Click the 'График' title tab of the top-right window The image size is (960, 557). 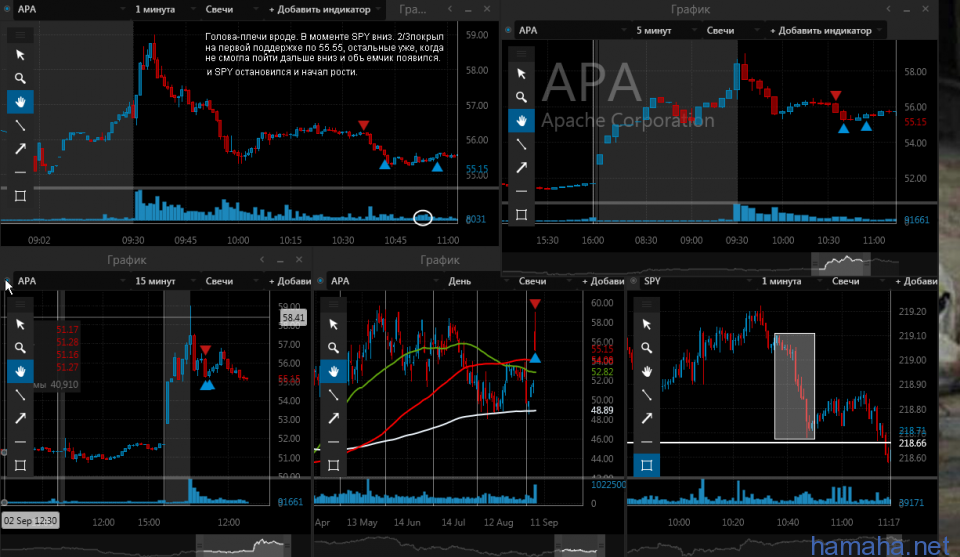coord(691,9)
